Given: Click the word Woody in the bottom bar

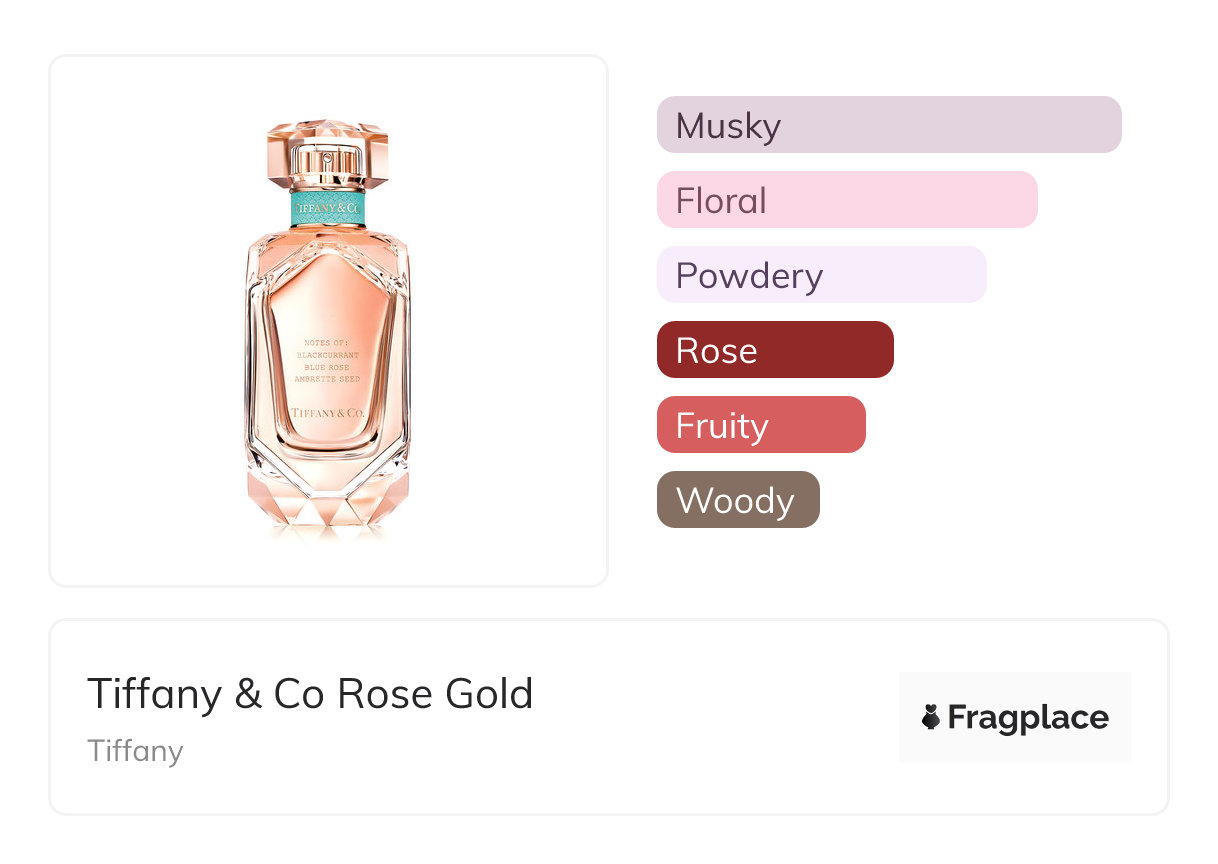Looking at the screenshot, I should pyautogui.click(x=735, y=501).
